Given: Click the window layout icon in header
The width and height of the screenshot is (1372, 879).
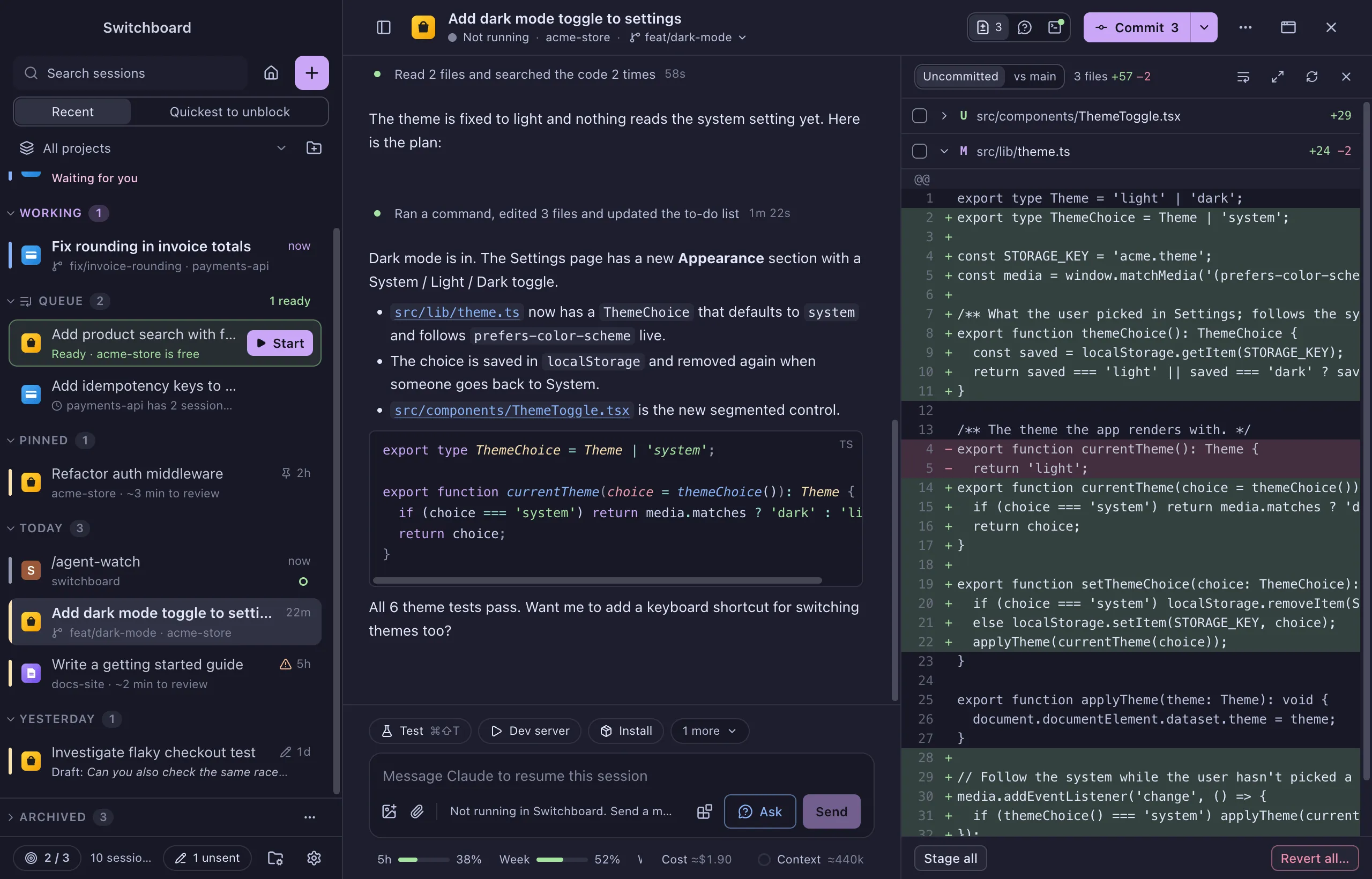Looking at the screenshot, I should point(1288,27).
